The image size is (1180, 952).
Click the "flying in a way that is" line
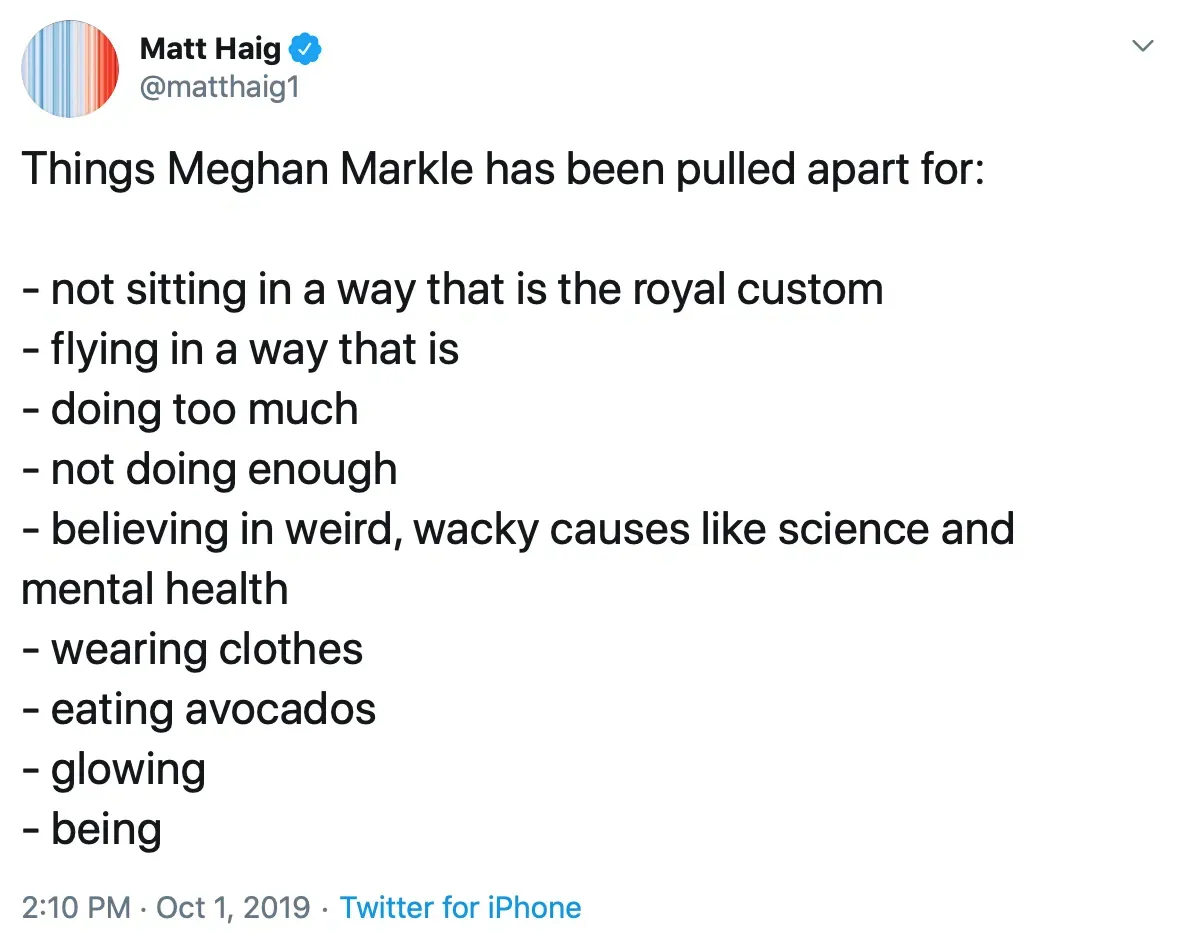pos(240,350)
